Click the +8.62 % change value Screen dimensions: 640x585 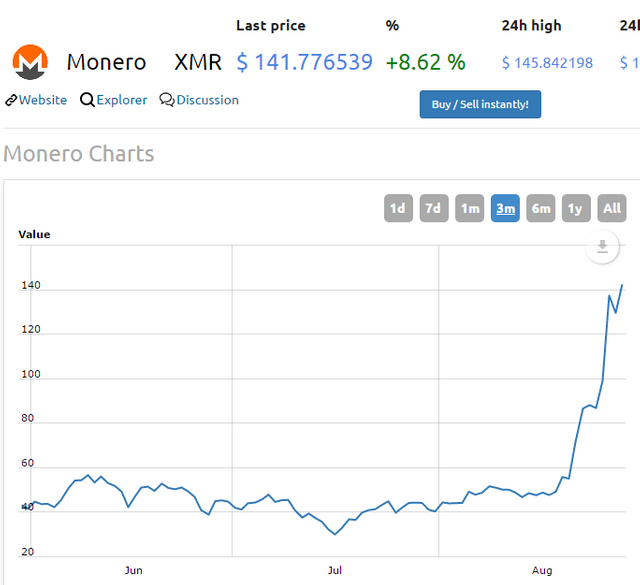425,62
